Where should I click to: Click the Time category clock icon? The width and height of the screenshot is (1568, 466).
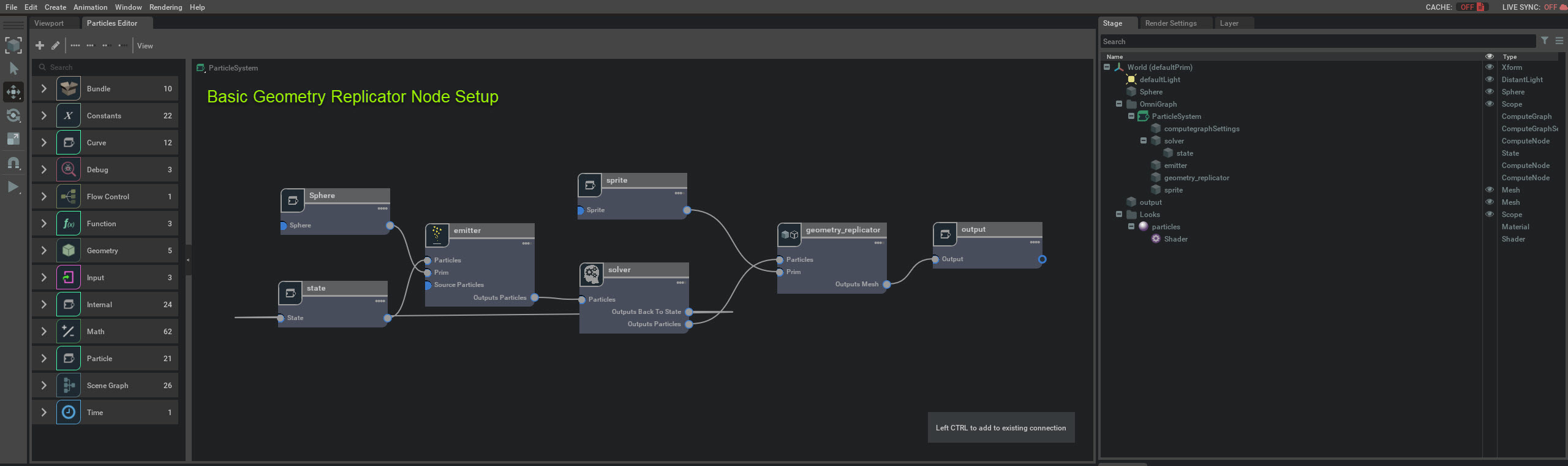[x=69, y=413]
